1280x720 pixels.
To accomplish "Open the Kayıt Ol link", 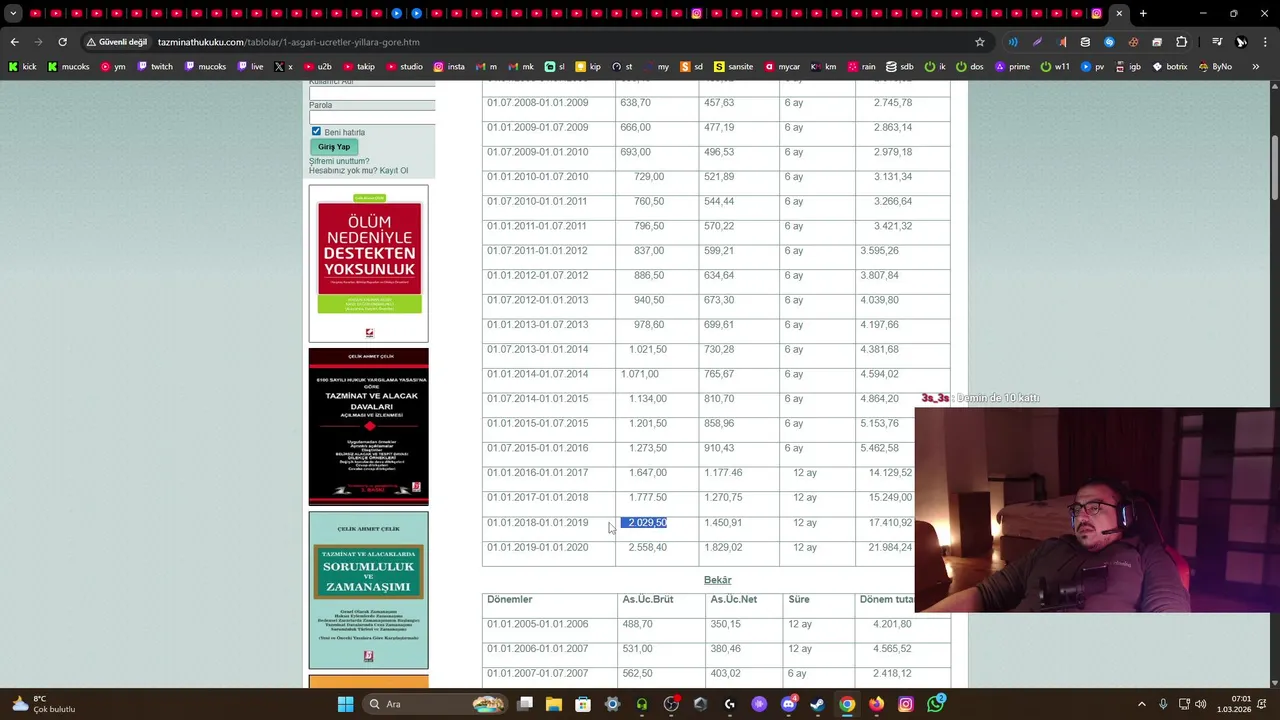I will (x=394, y=171).
